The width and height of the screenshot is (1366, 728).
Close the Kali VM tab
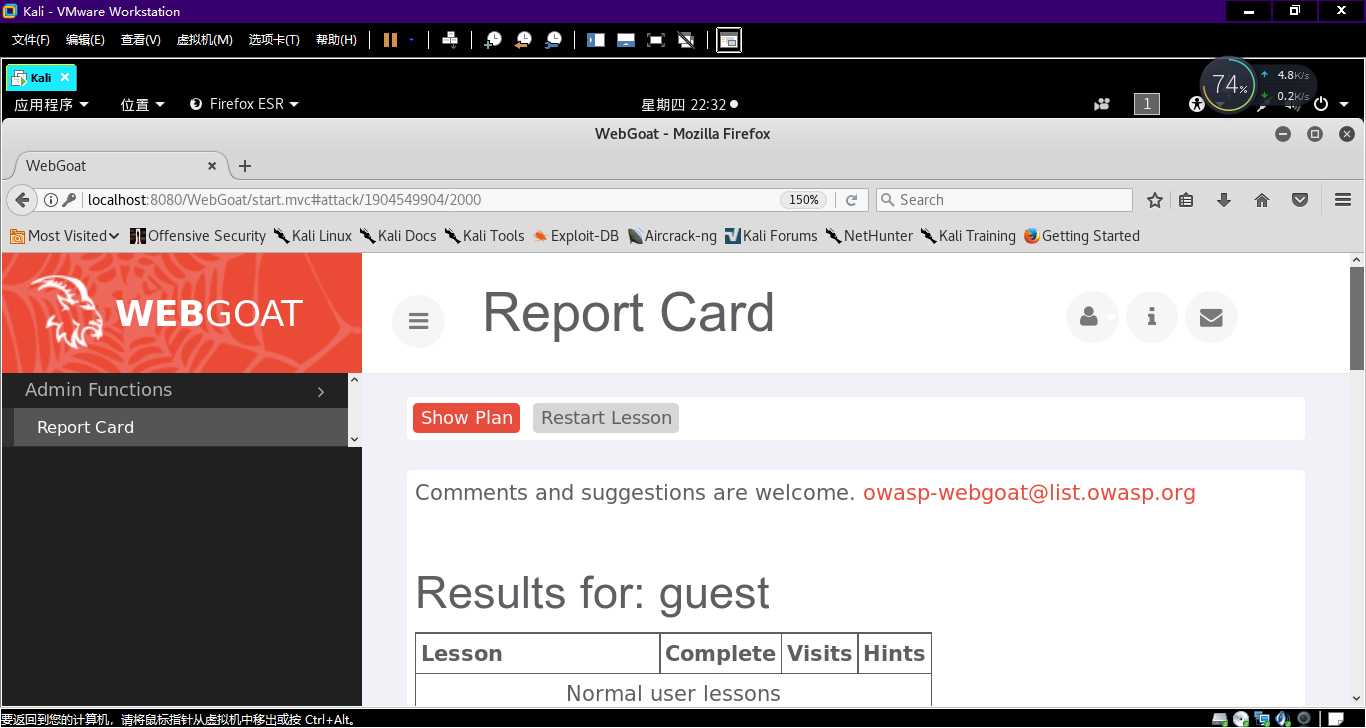click(65, 77)
